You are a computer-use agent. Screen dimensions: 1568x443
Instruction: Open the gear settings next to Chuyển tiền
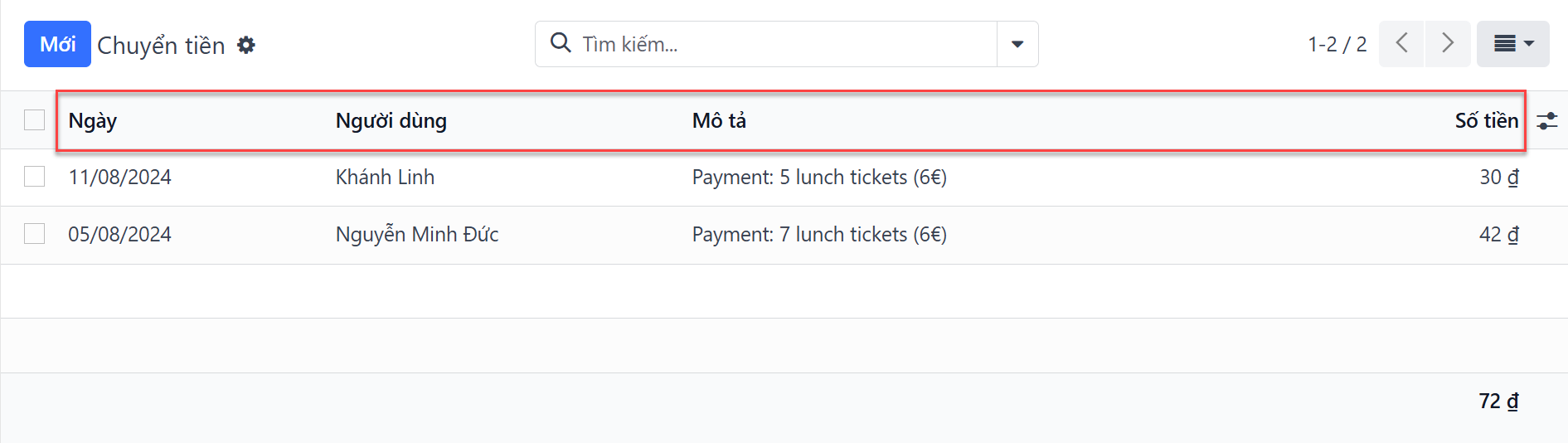point(246,45)
